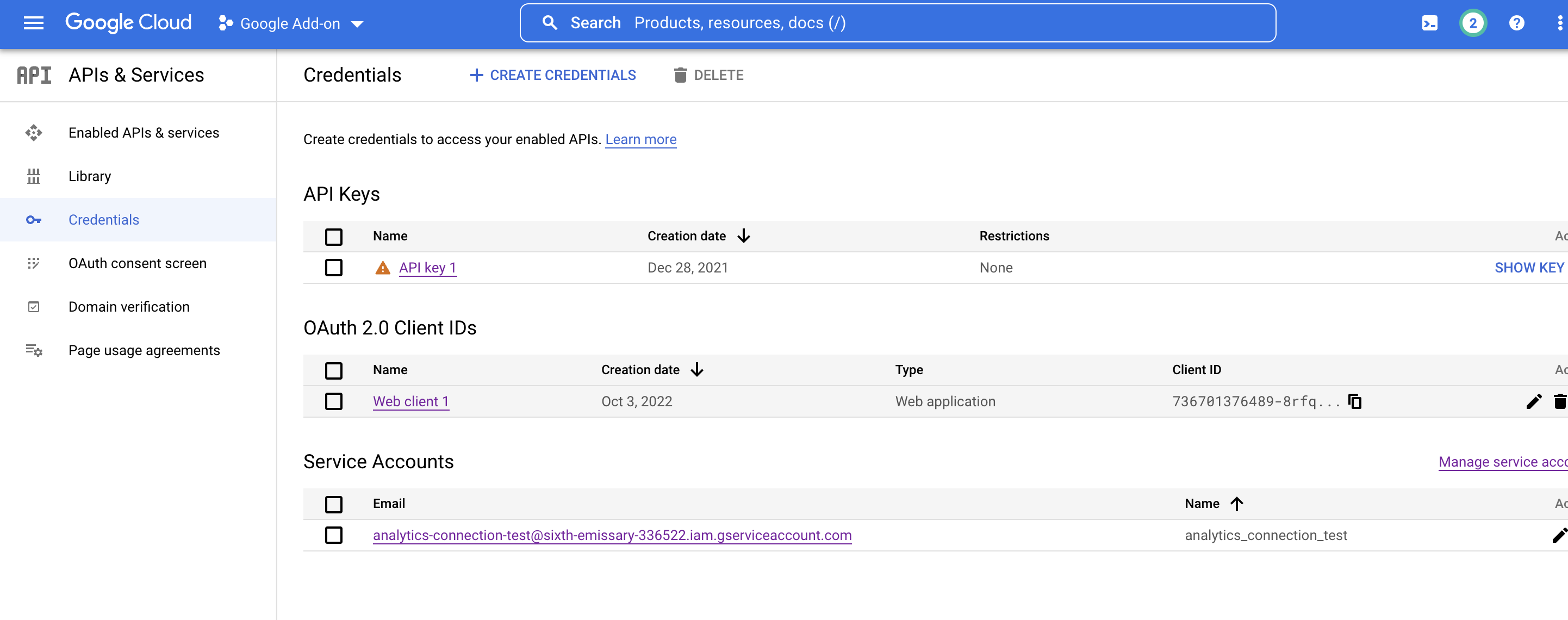Sort API Keys by Creation date arrow

[744, 235]
